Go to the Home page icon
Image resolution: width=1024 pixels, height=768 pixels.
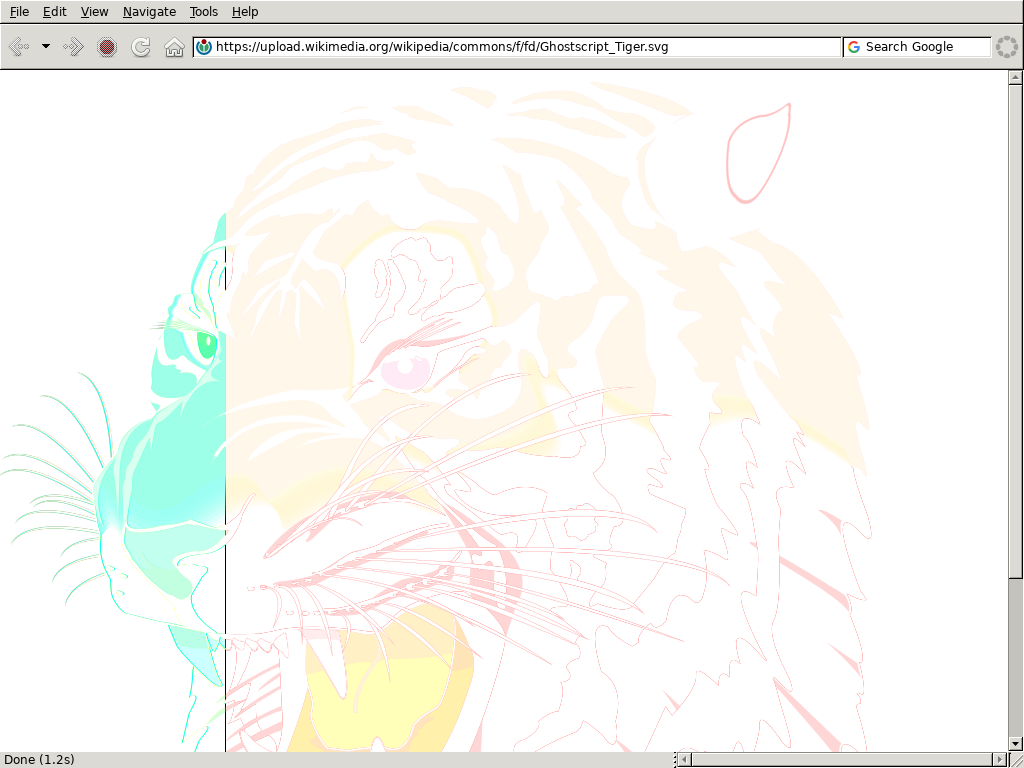pyautogui.click(x=174, y=47)
